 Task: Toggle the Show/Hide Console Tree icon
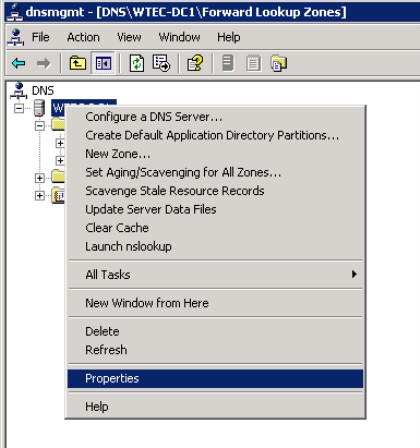(x=103, y=63)
